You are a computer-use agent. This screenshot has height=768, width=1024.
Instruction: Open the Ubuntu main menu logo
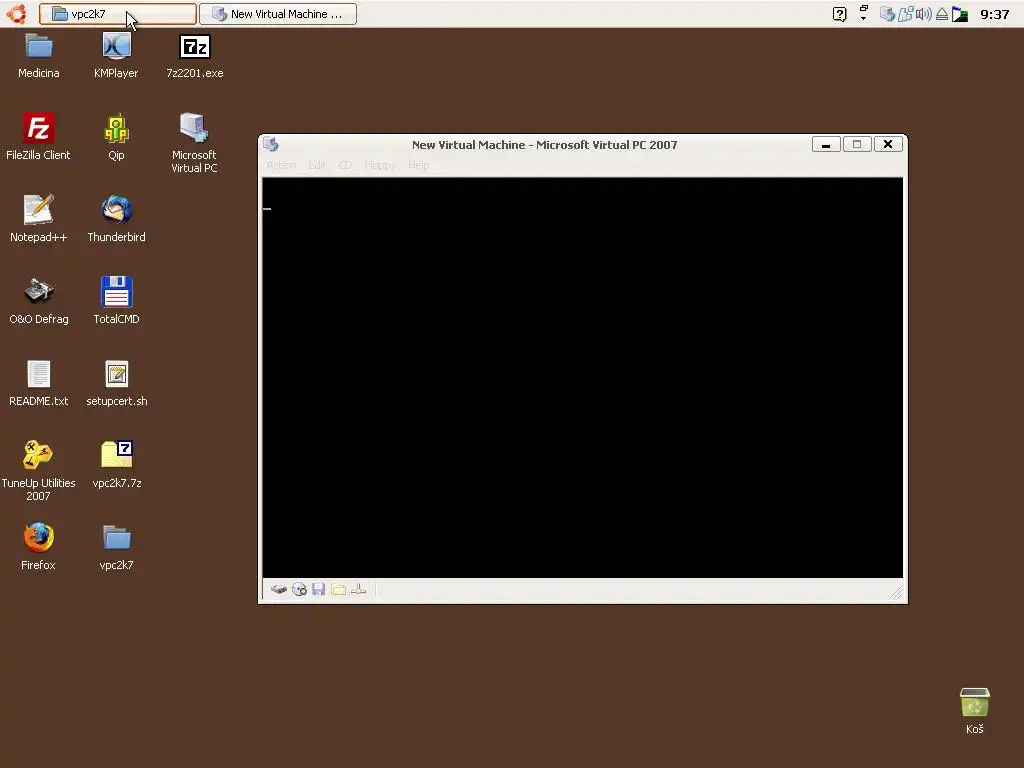tap(16, 14)
